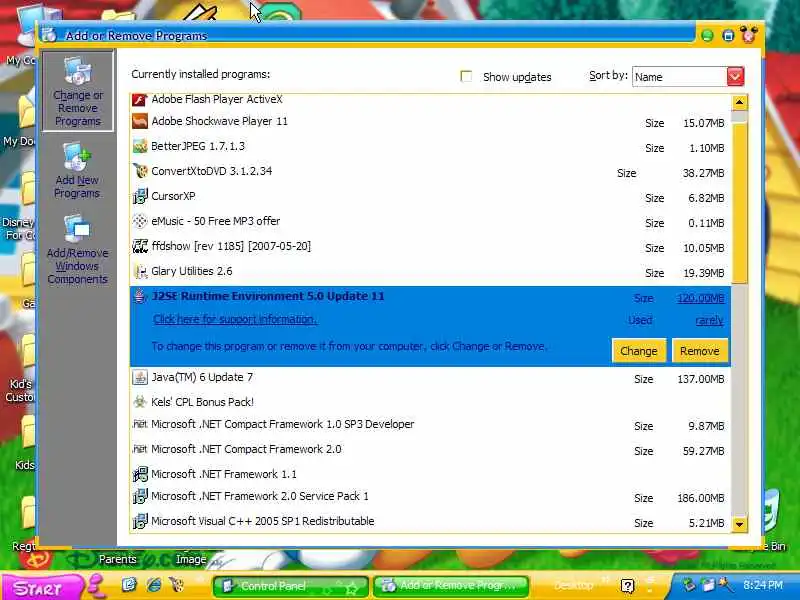The width and height of the screenshot is (800, 600).
Task: Select ConvertXtoDVD 3.1.2.34 entry
Action: click(431, 171)
